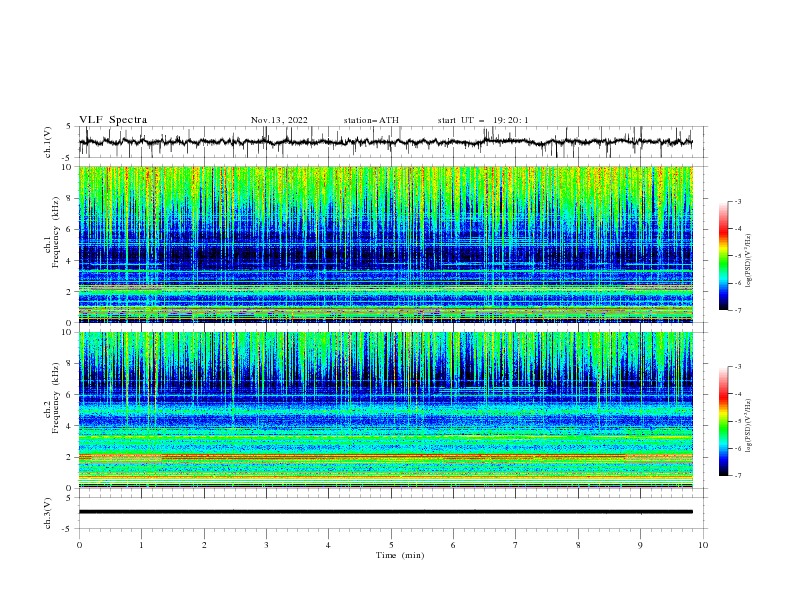Click the "8" kHz tick of ch.2 spectrogram
792x612 pixels.
[x=70, y=364]
